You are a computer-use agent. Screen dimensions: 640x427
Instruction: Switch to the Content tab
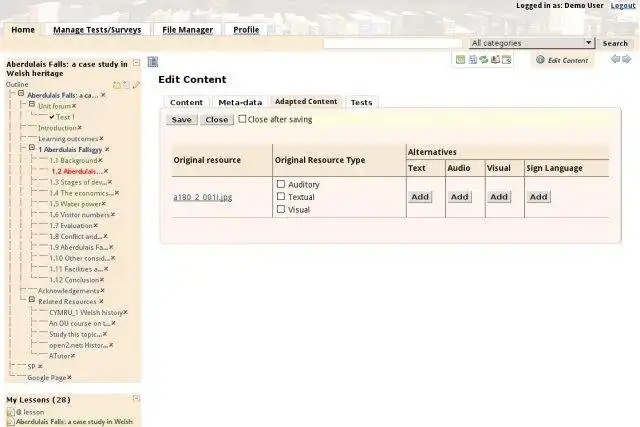pyautogui.click(x=187, y=102)
